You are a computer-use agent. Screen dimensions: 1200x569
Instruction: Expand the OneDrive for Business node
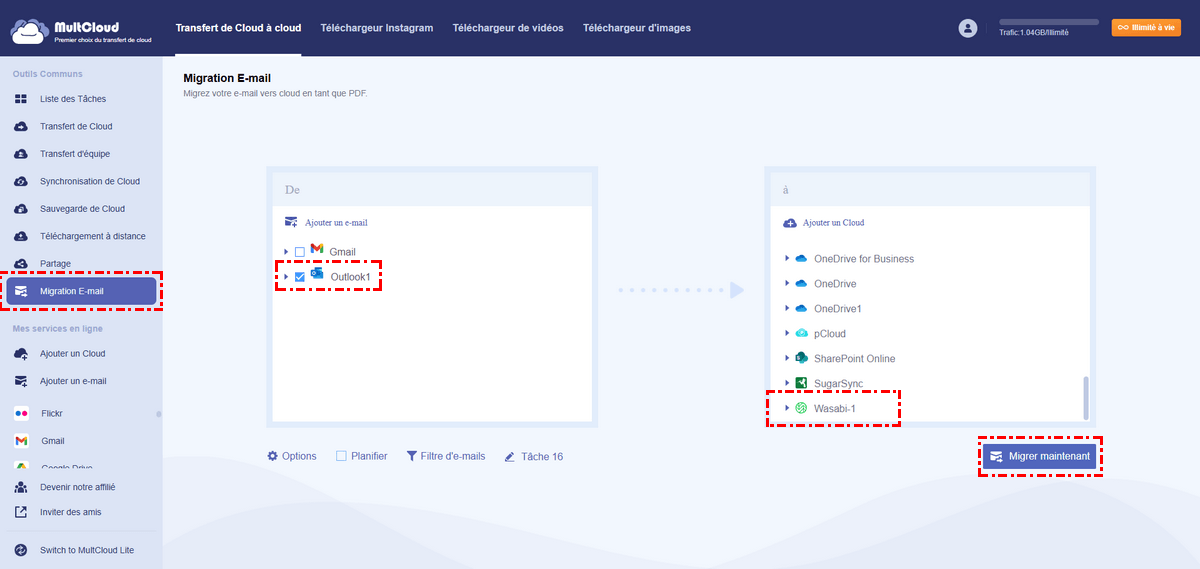787,259
